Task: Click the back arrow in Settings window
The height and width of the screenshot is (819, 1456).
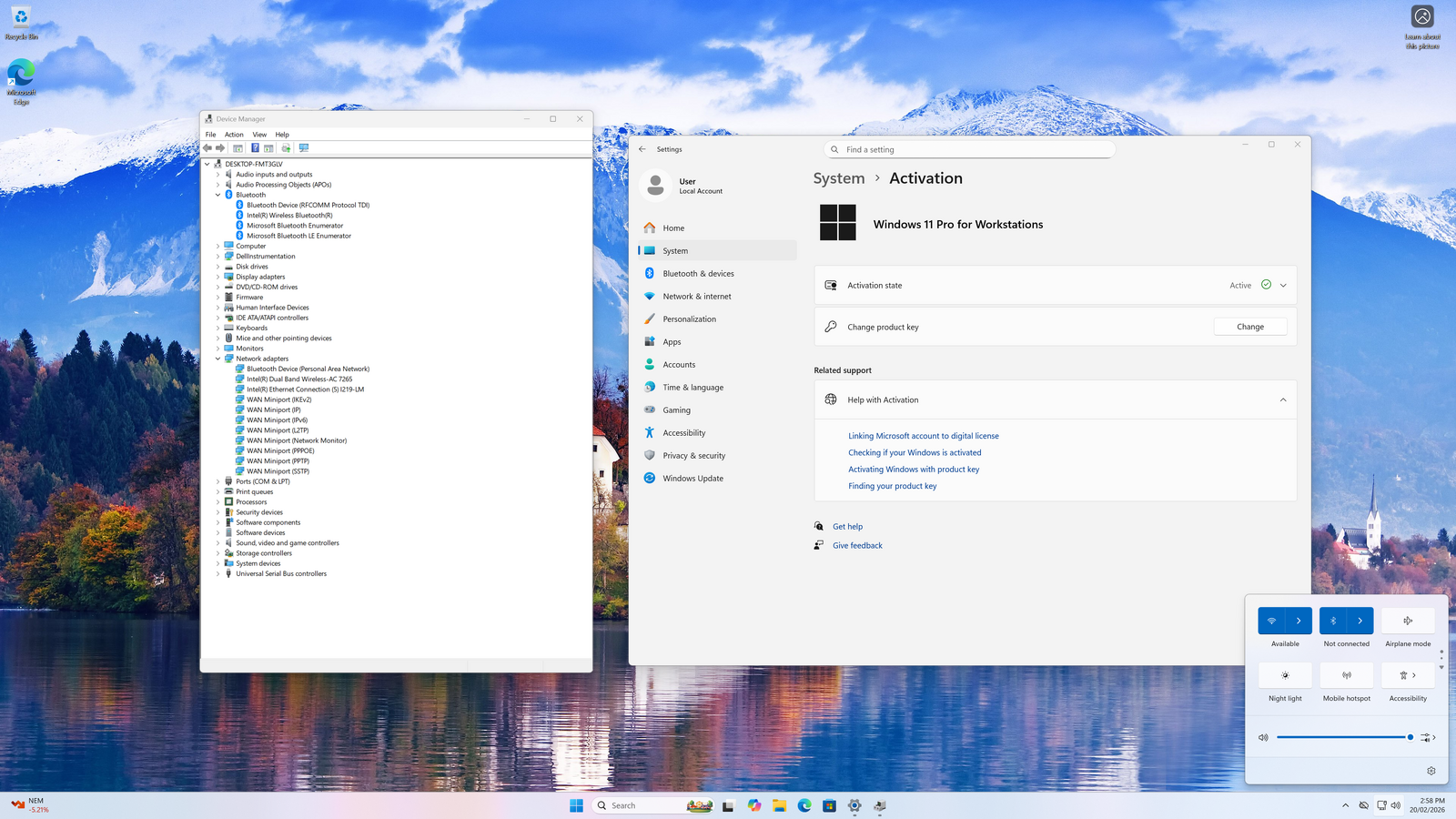Action: tap(642, 149)
